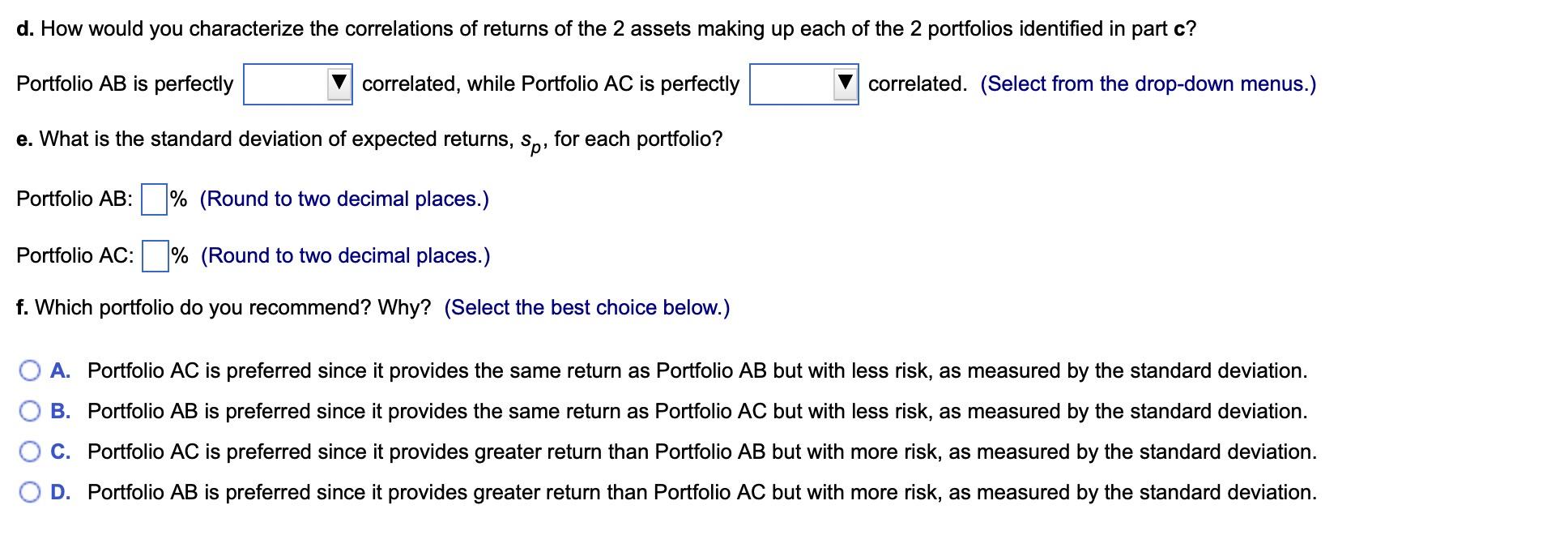Click answer text: AB preferred, greater return, more risk
The image size is (1568, 535).
[x=701, y=493]
